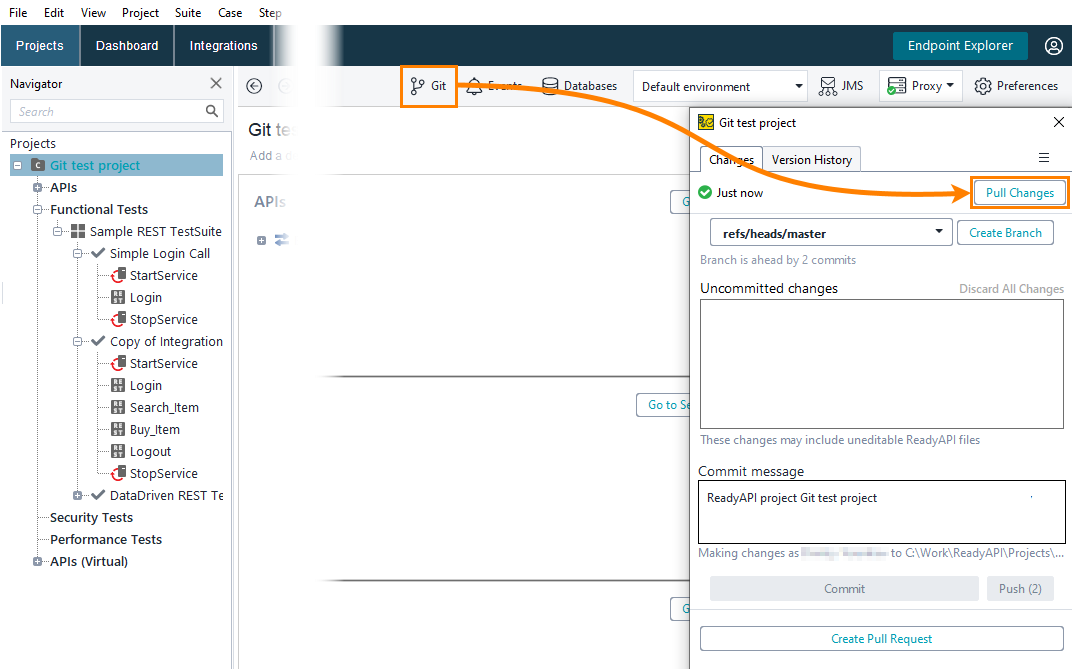Collapse the Sample REST TestSuite tree node
Image resolution: width=1072 pixels, height=669 pixels.
coord(57,231)
